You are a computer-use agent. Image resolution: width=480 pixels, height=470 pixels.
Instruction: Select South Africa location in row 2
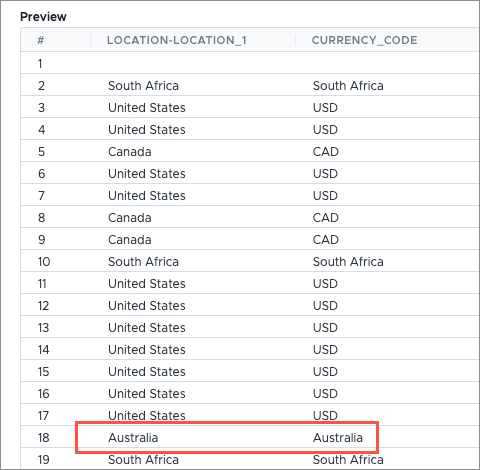coord(143,86)
